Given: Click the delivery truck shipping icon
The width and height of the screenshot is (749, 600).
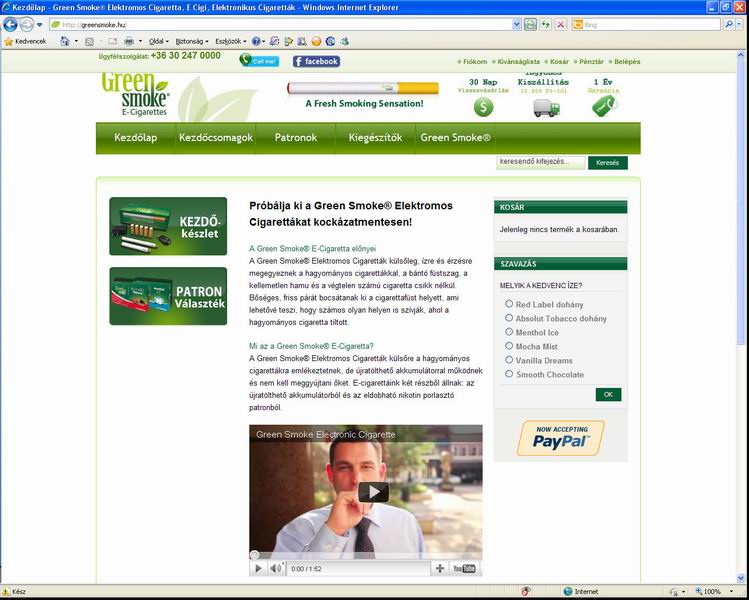Looking at the screenshot, I should click(x=546, y=108).
